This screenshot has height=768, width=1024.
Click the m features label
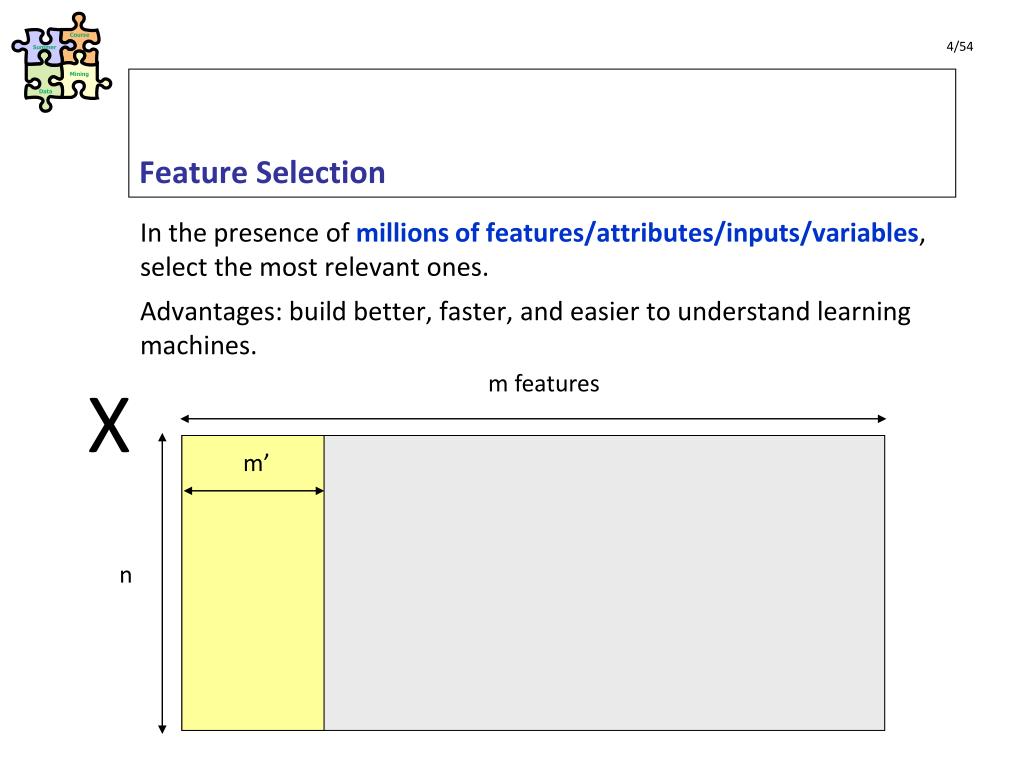click(x=543, y=383)
